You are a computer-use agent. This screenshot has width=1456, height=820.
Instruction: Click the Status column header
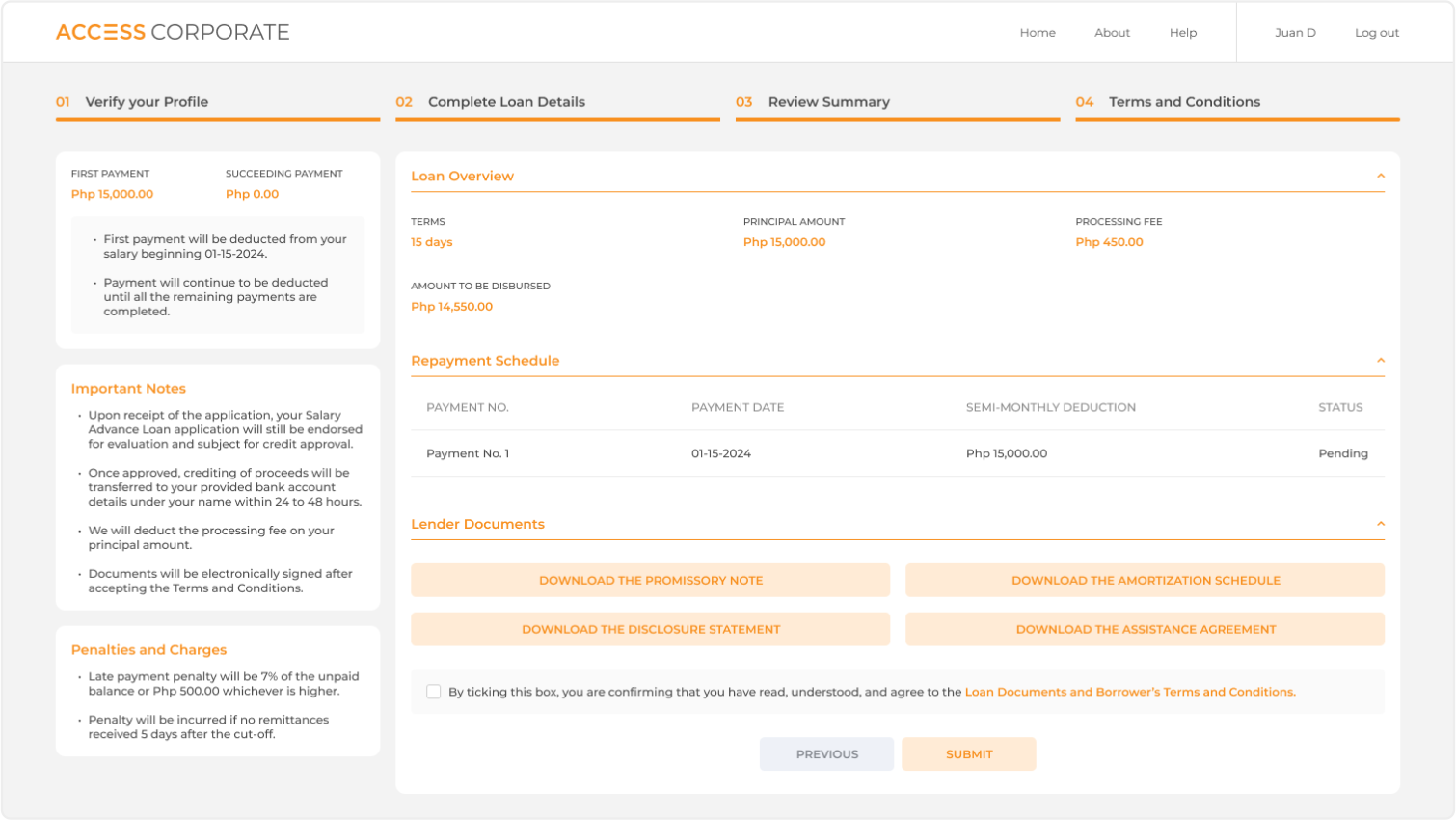[x=1340, y=407]
